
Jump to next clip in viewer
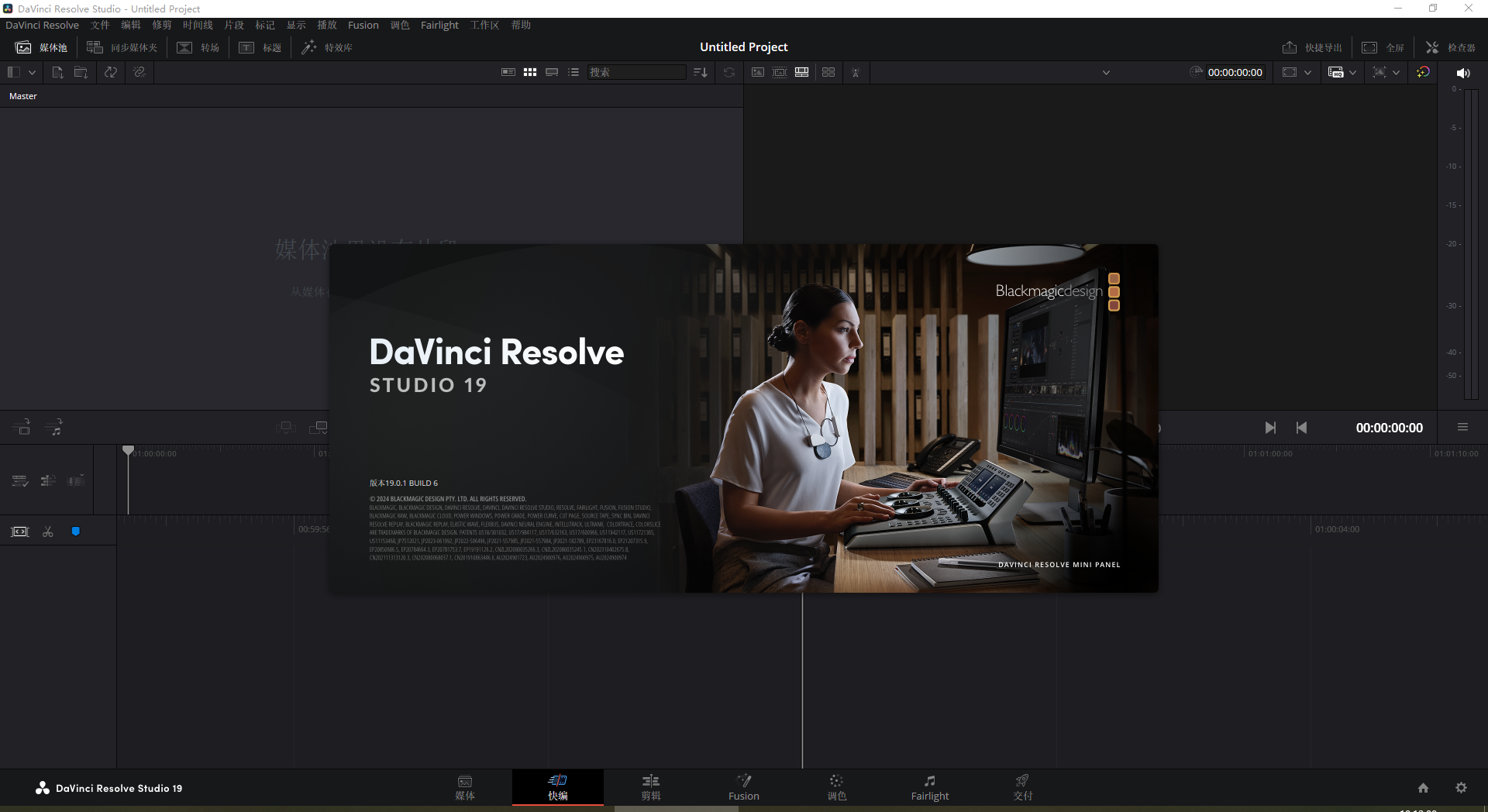(1270, 428)
